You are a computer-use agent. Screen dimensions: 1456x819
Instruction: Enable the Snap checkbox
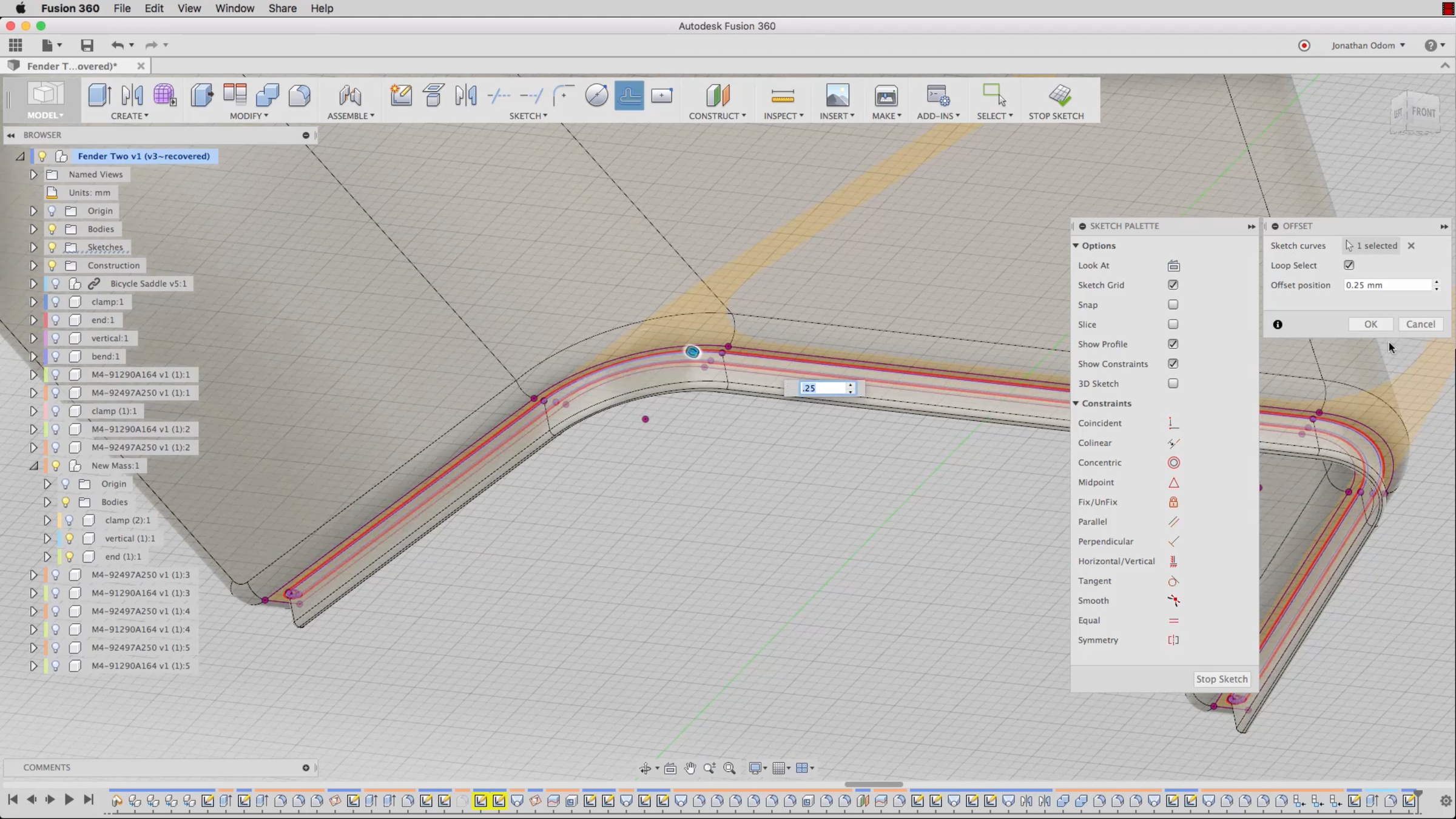pos(1173,305)
